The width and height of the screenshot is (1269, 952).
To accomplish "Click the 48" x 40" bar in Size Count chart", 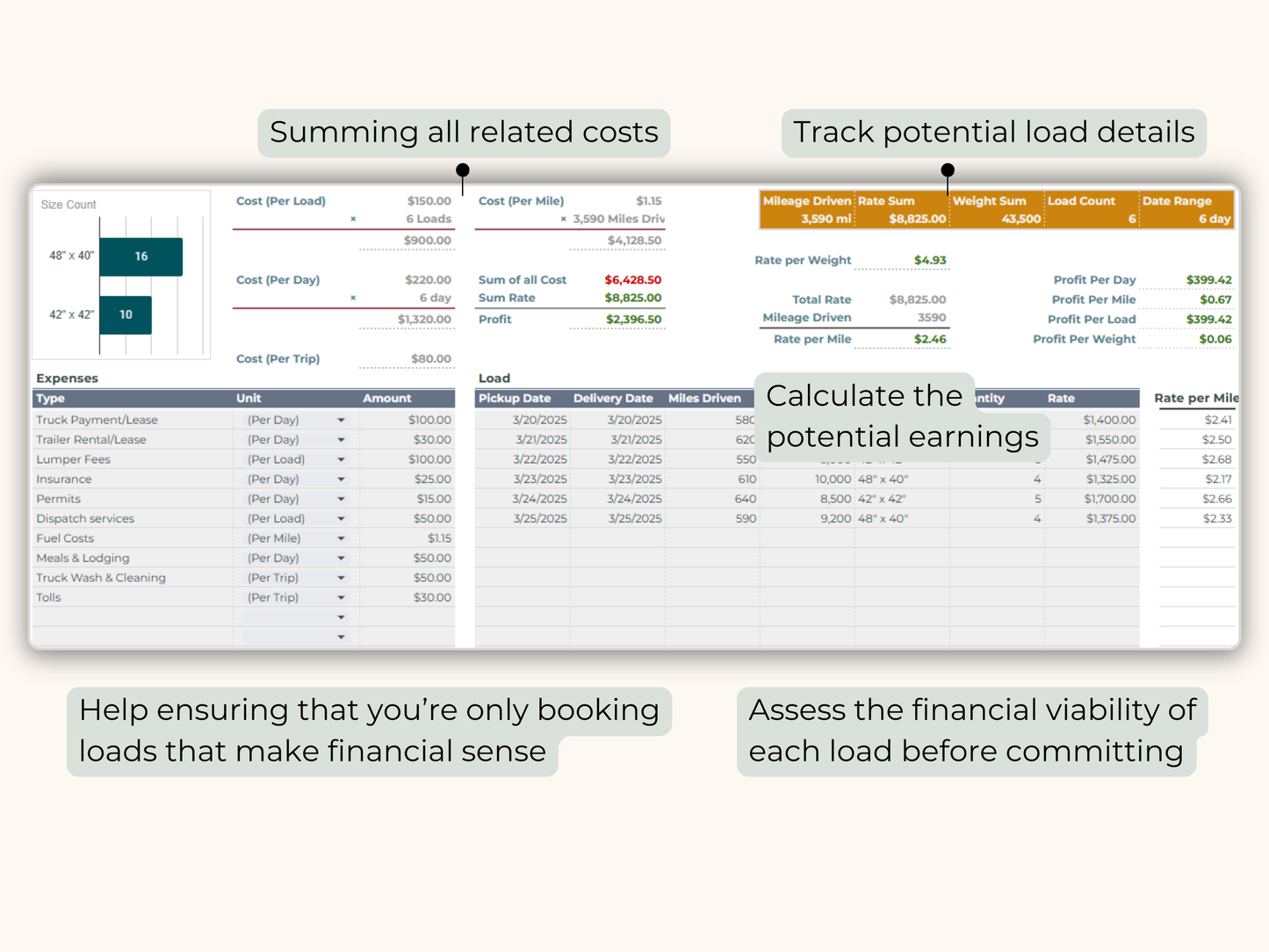I will tap(141, 256).
